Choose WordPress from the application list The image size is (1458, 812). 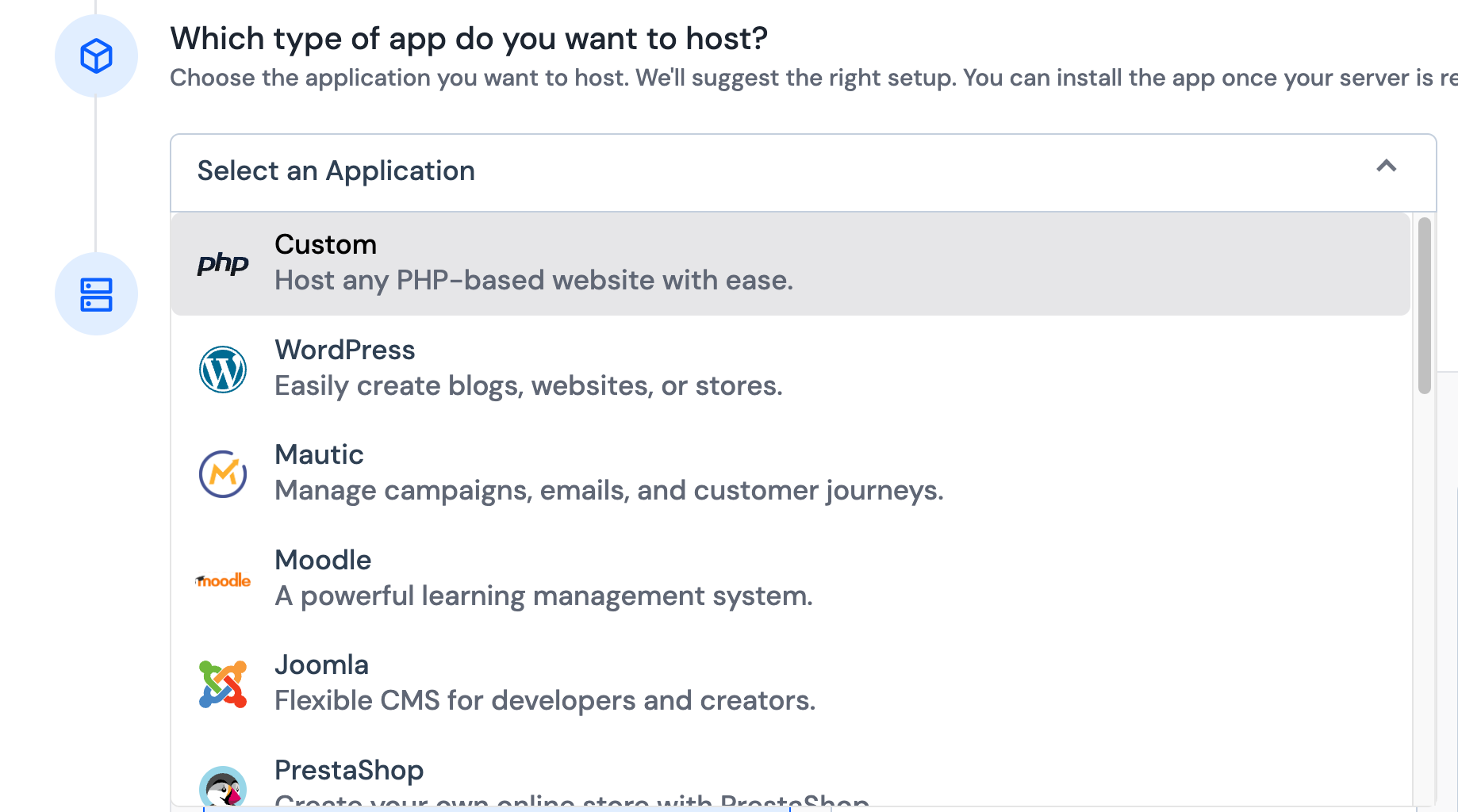click(x=344, y=350)
